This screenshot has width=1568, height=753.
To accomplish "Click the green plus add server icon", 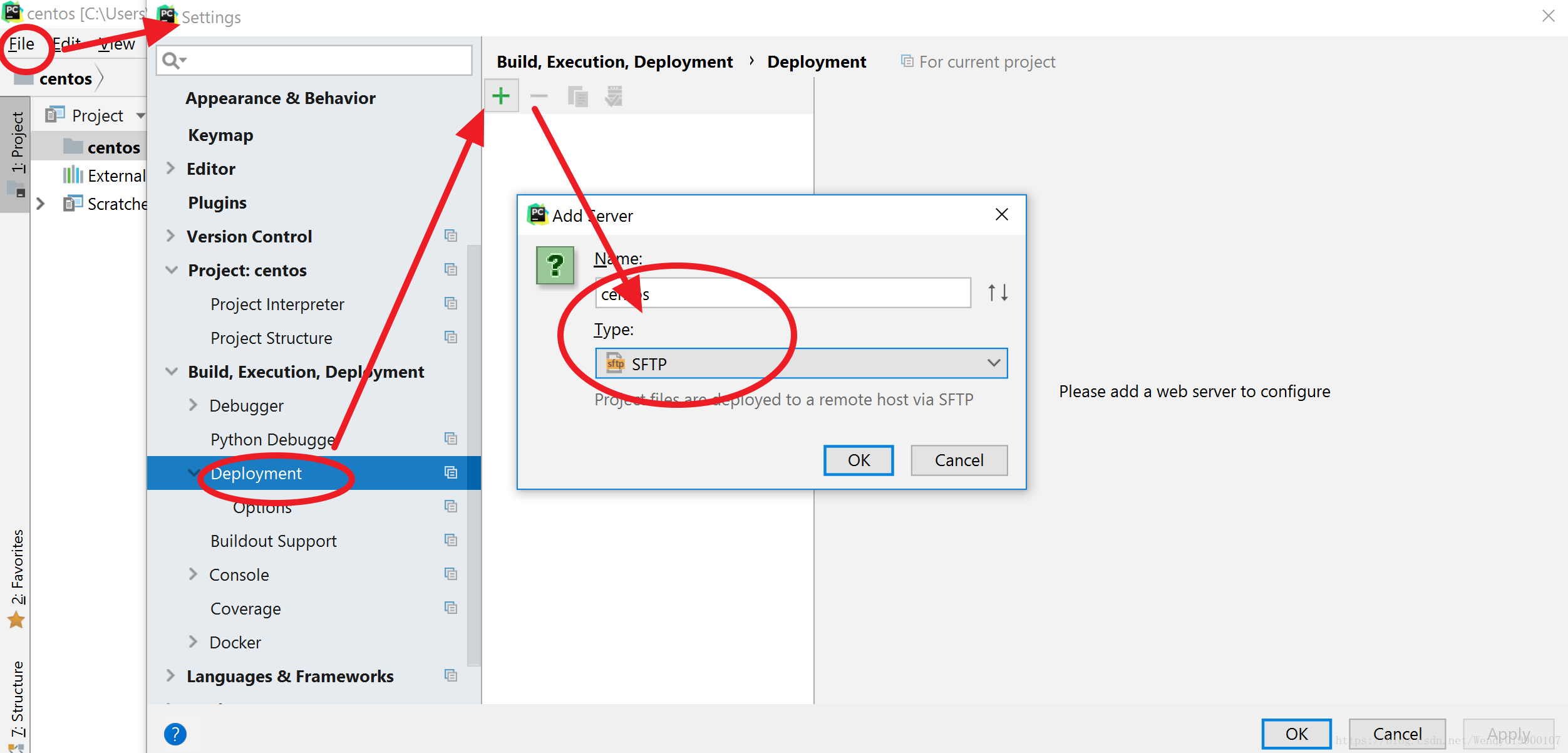I will point(501,96).
